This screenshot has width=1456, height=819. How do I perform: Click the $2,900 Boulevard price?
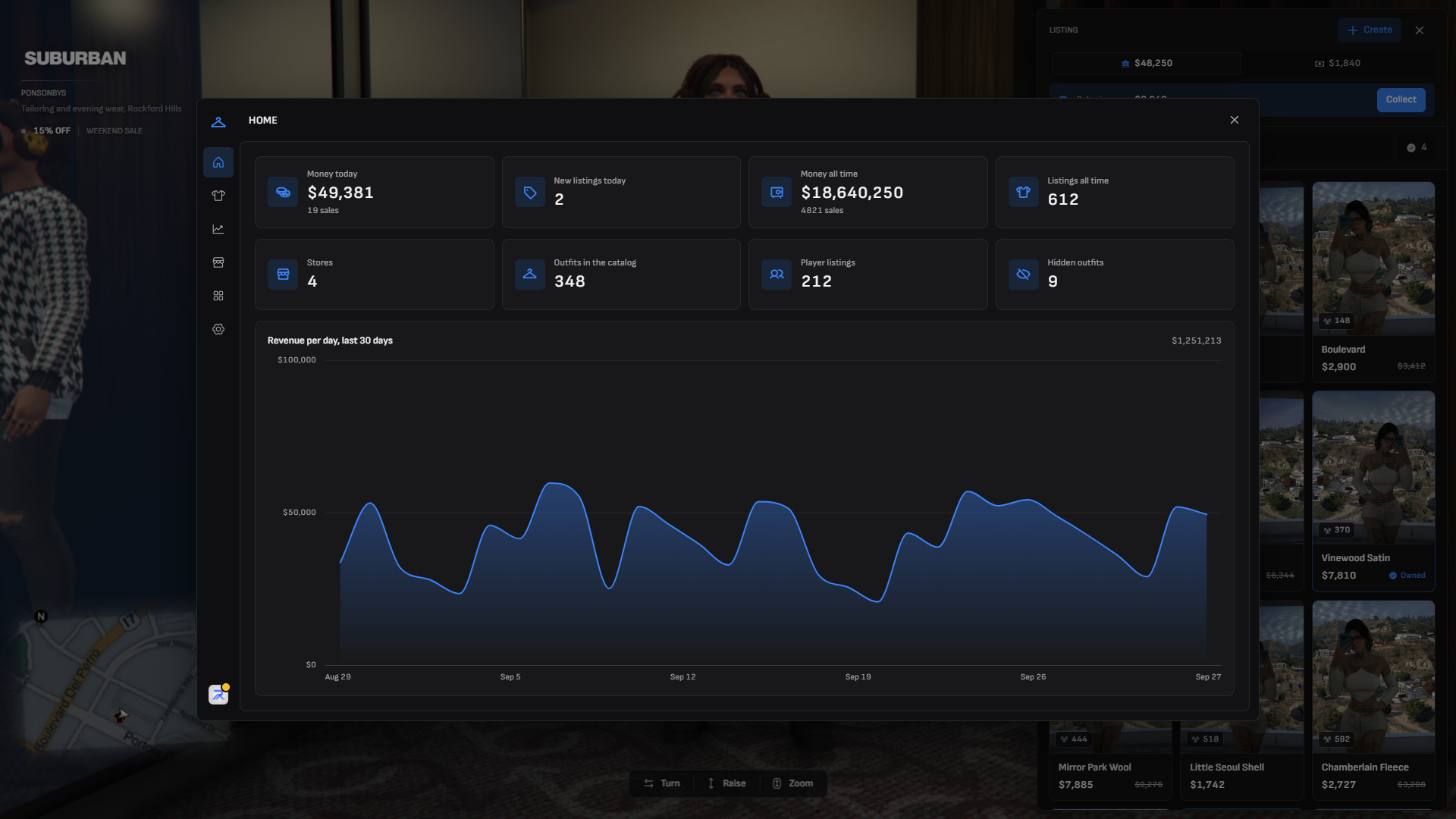1338,367
